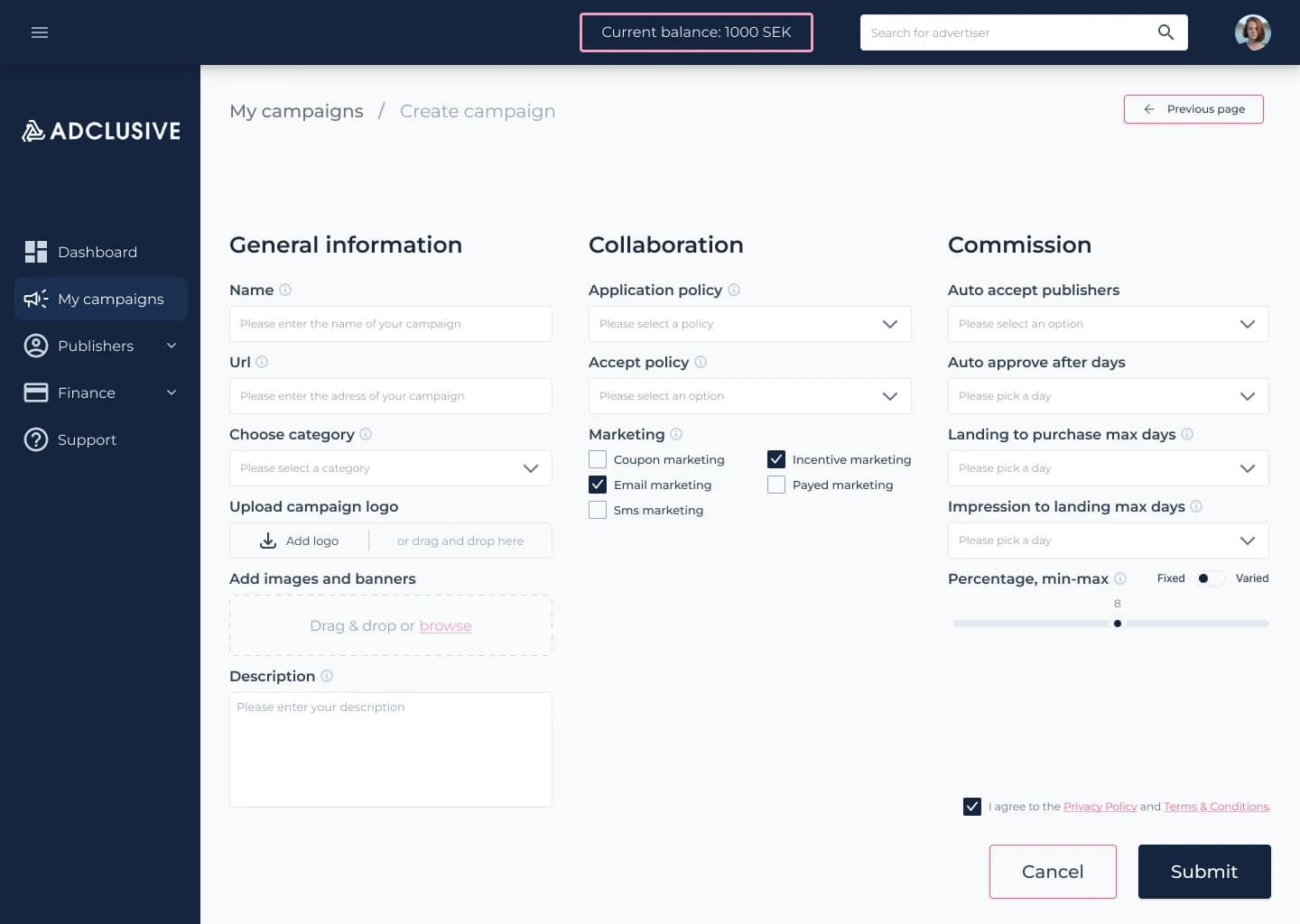Click the Finance card icon
Screen dimensions: 1300x924
click(x=36, y=393)
